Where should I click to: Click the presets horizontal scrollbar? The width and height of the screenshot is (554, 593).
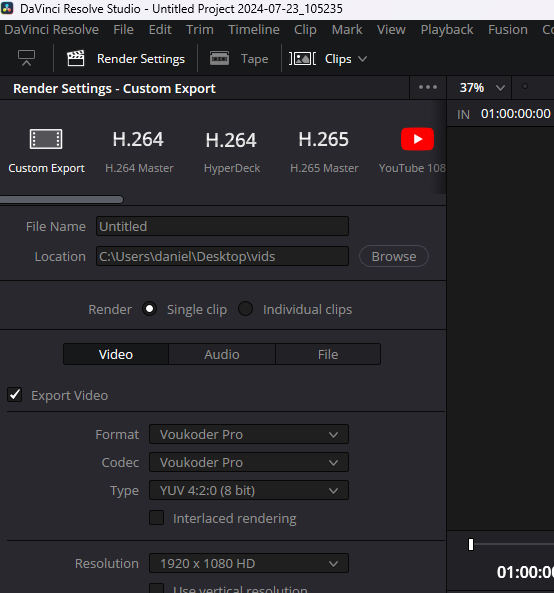click(62, 199)
